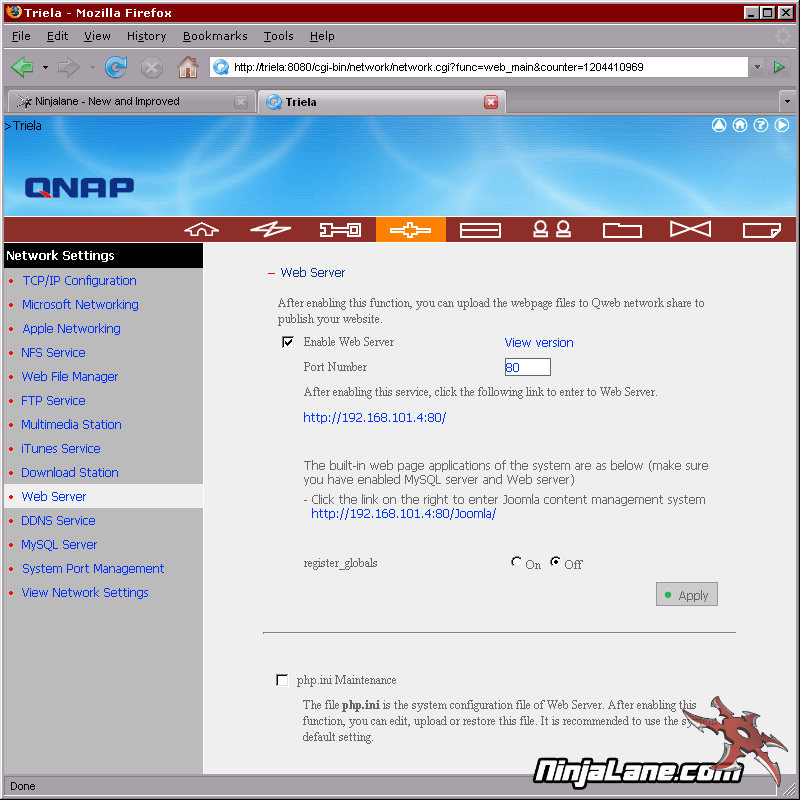Viewport: 800px width, 800px height.
Task: Click the Firefox Forward arrow button
Action: point(68,67)
